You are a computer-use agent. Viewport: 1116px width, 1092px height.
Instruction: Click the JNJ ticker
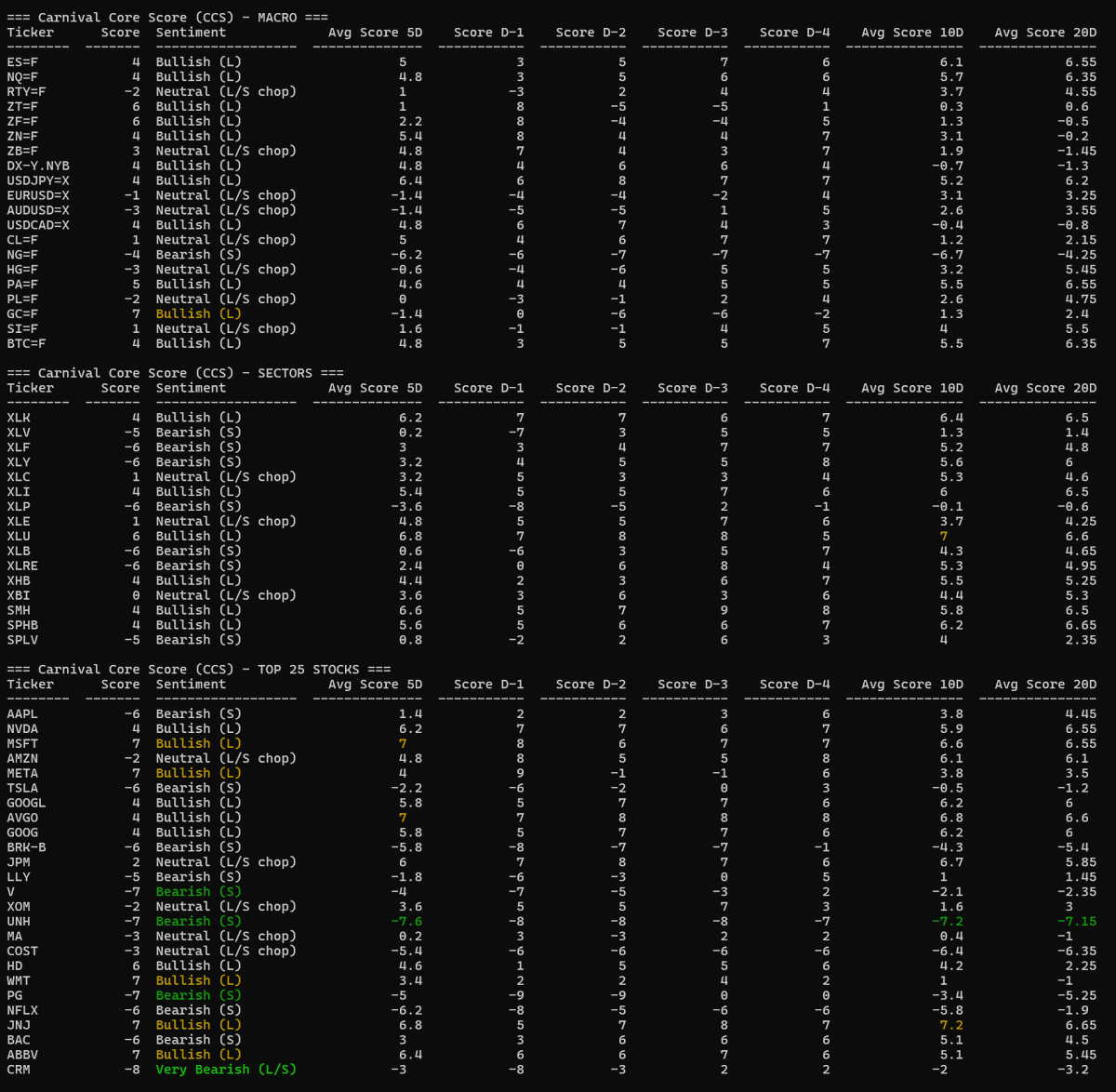tap(19, 1026)
